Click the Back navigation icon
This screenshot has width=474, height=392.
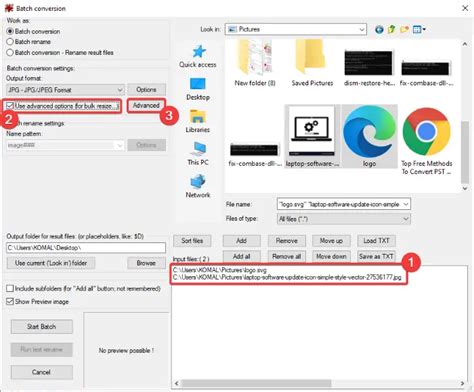pos(379,30)
